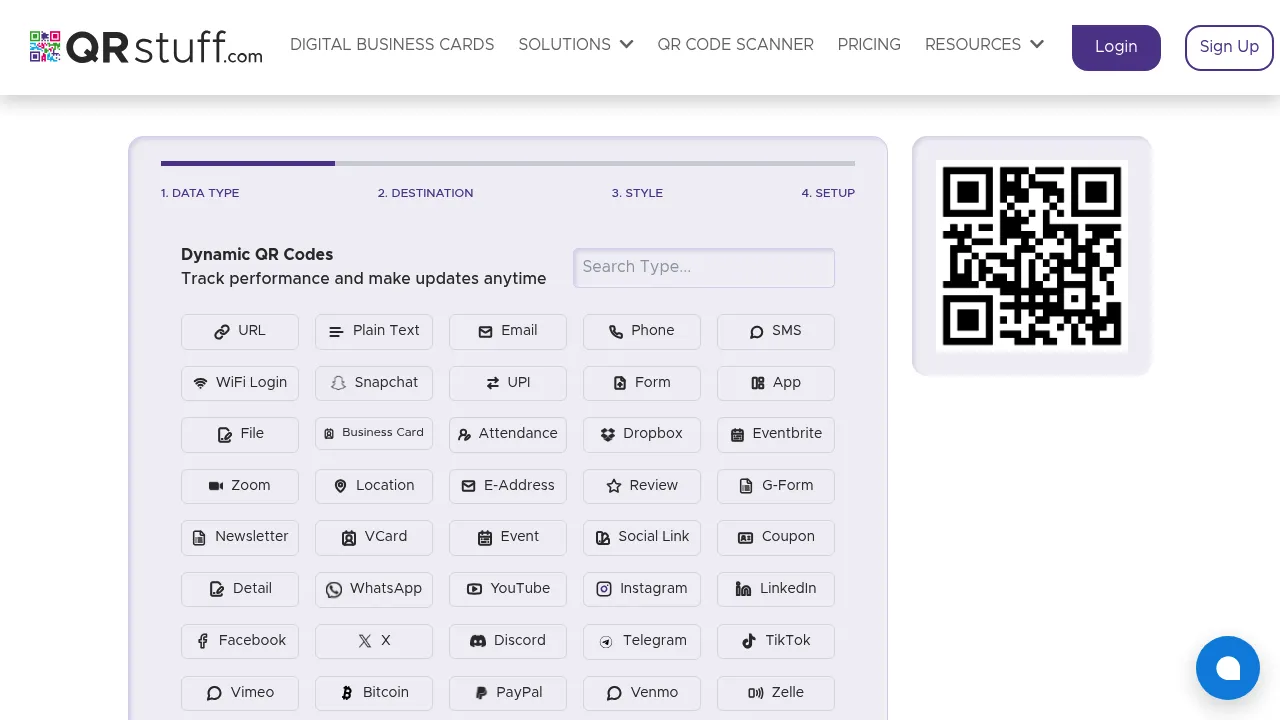This screenshot has width=1280, height=720.
Task: Select the Dropbox data type
Action: tap(641, 434)
